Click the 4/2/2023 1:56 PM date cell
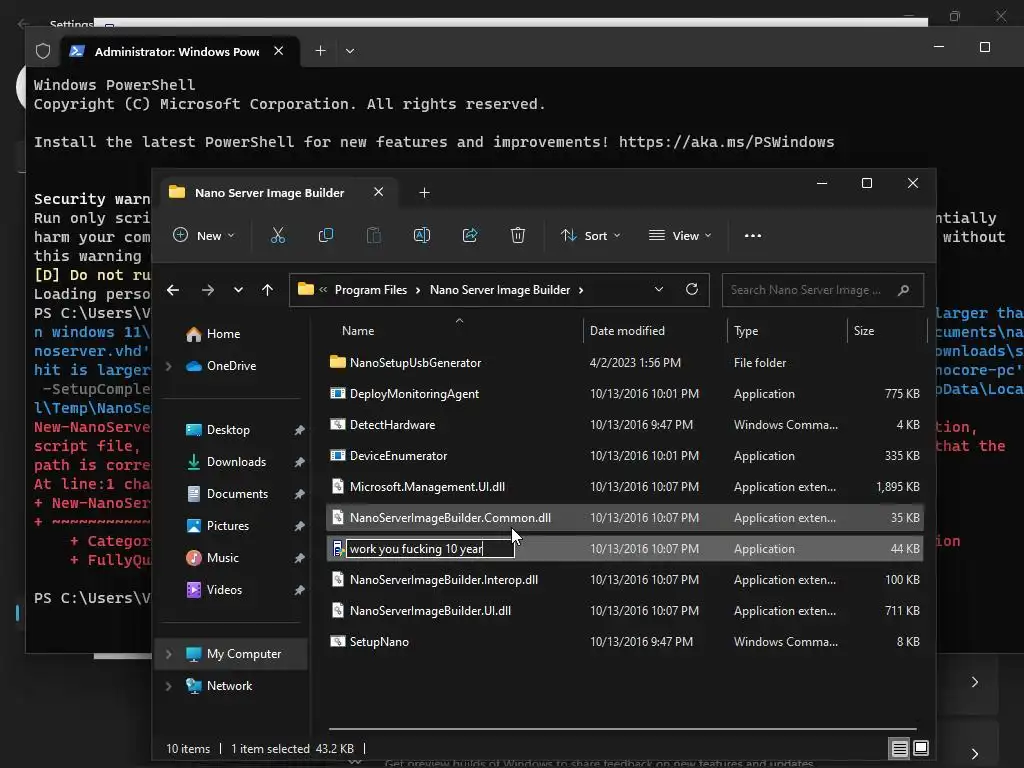Image resolution: width=1024 pixels, height=768 pixels. pyautogui.click(x=635, y=362)
